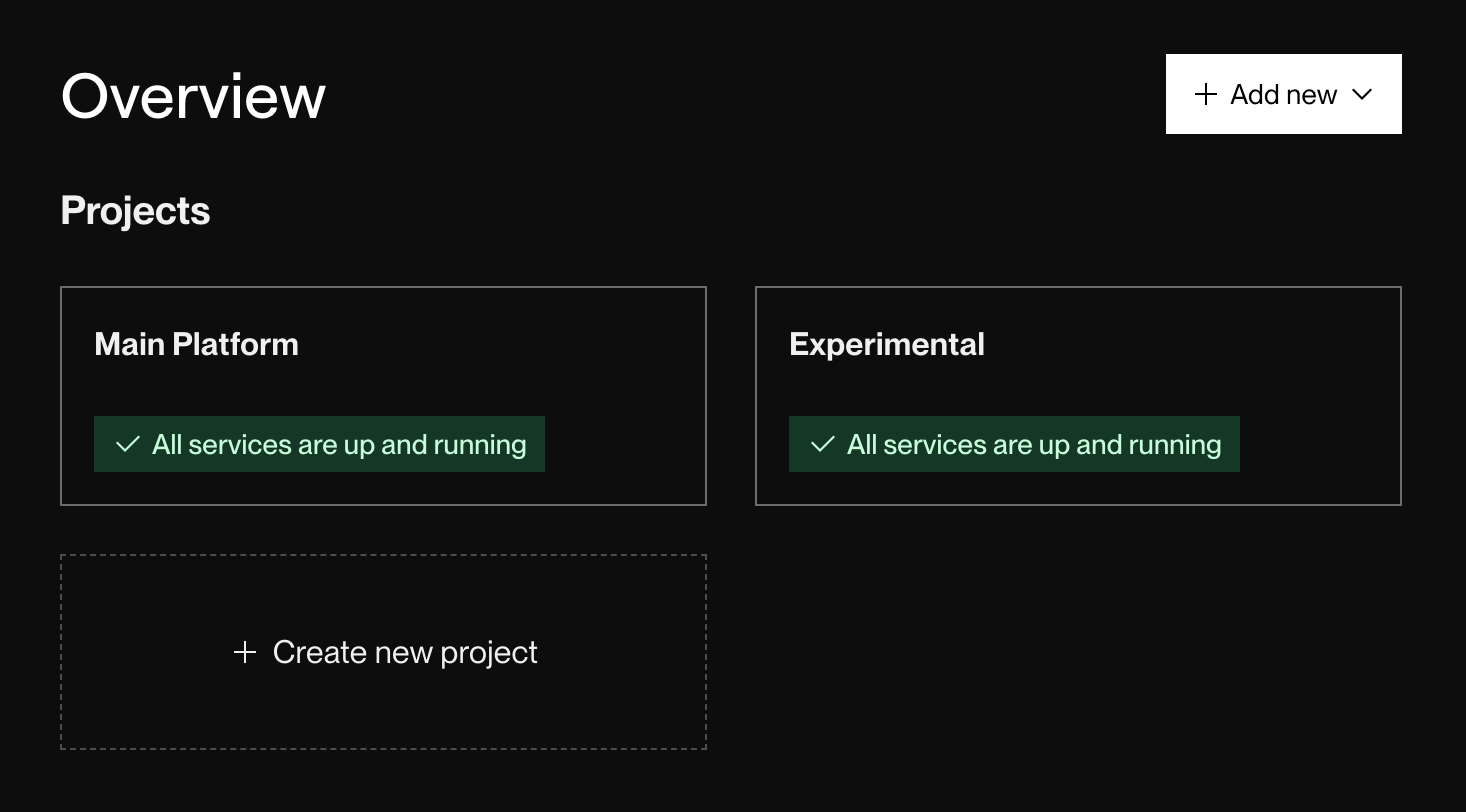Click the checkmark icon on Experimental status
The height and width of the screenshot is (812, 1466).
point(821,443)
